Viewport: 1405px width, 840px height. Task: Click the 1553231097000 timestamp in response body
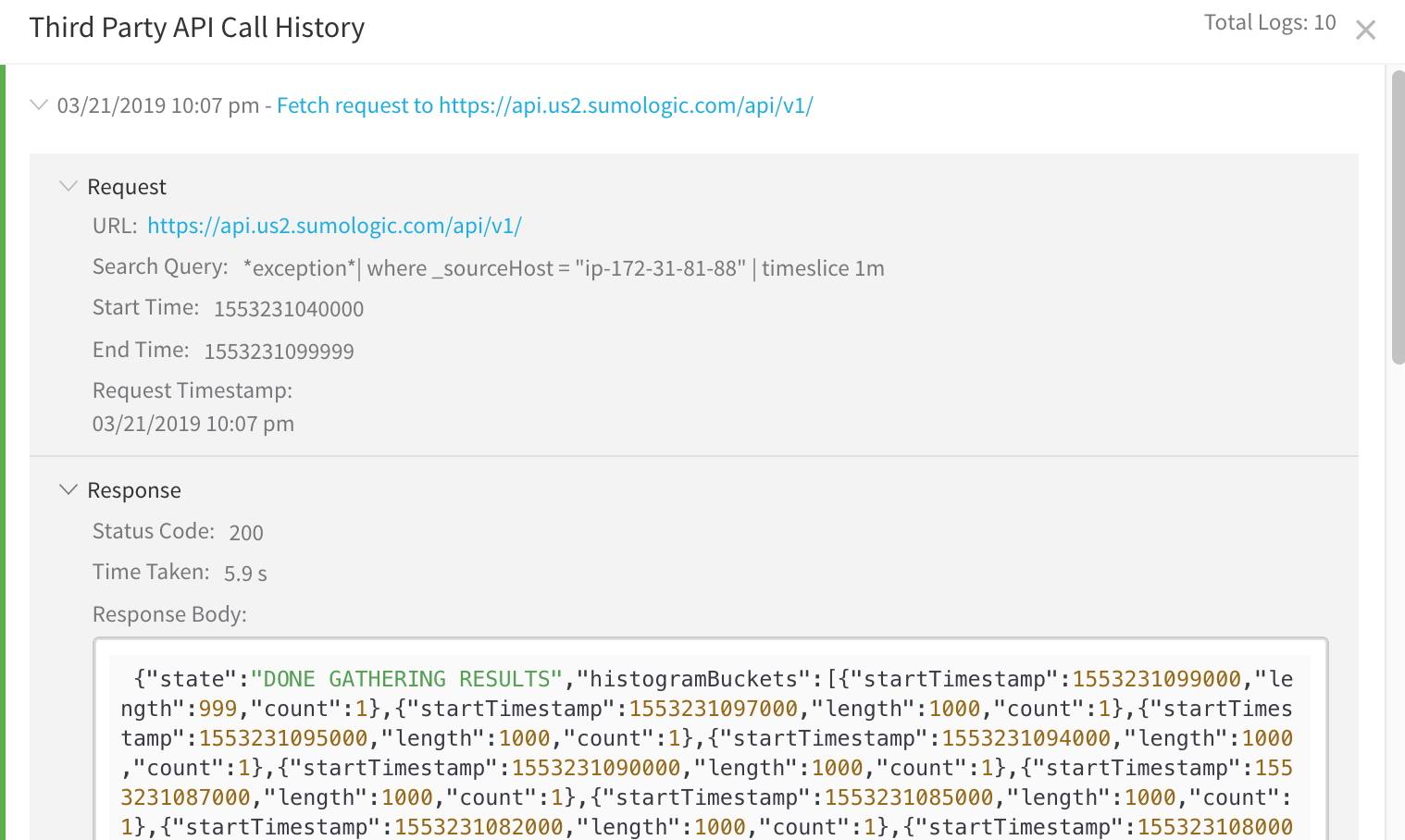point(714,709)
